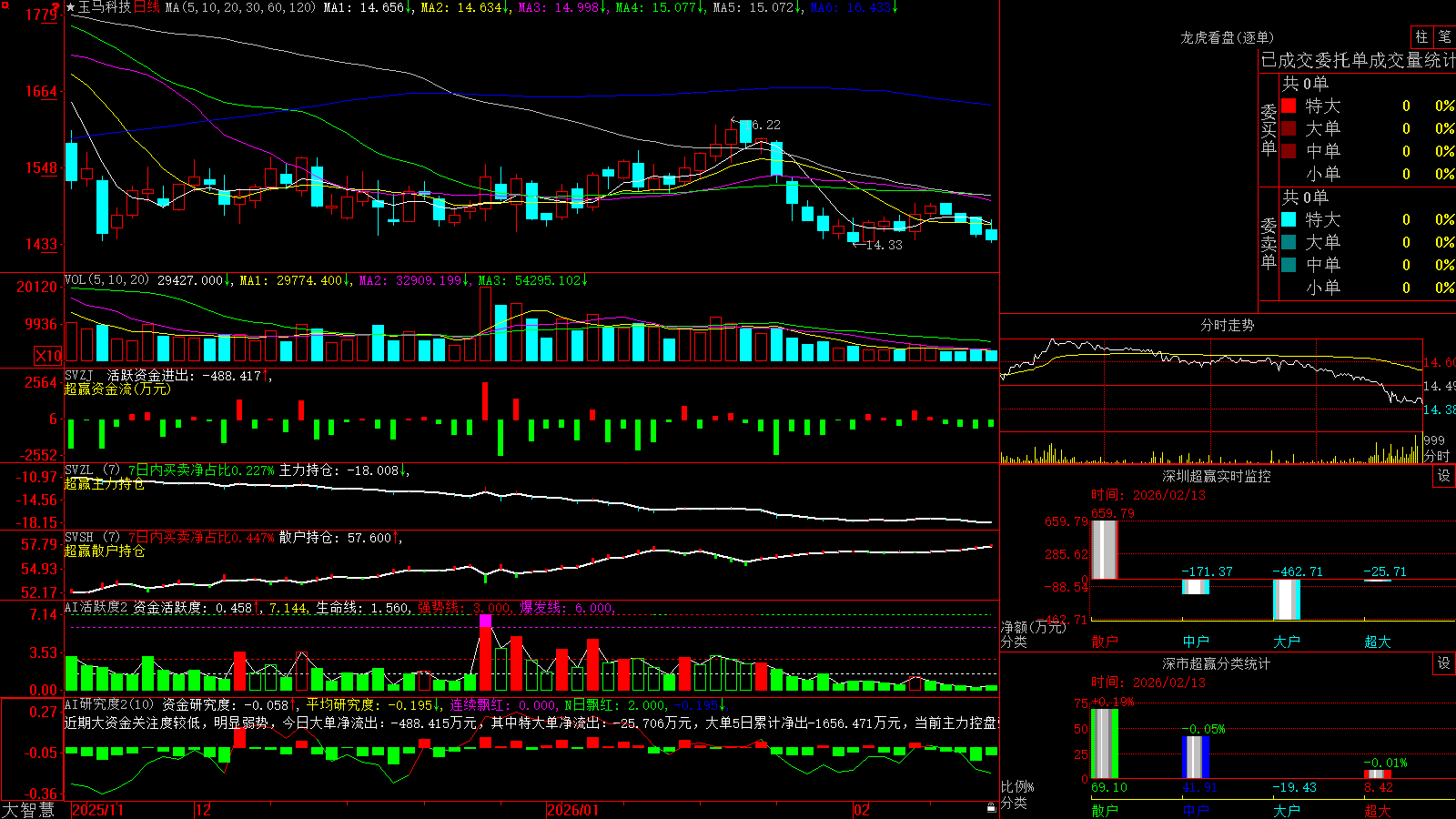Viewport: 1456px width, 819px height.
Task: Click the 超赢散户持仓 label
Action: pyautogui.click(x=105, y=551)
